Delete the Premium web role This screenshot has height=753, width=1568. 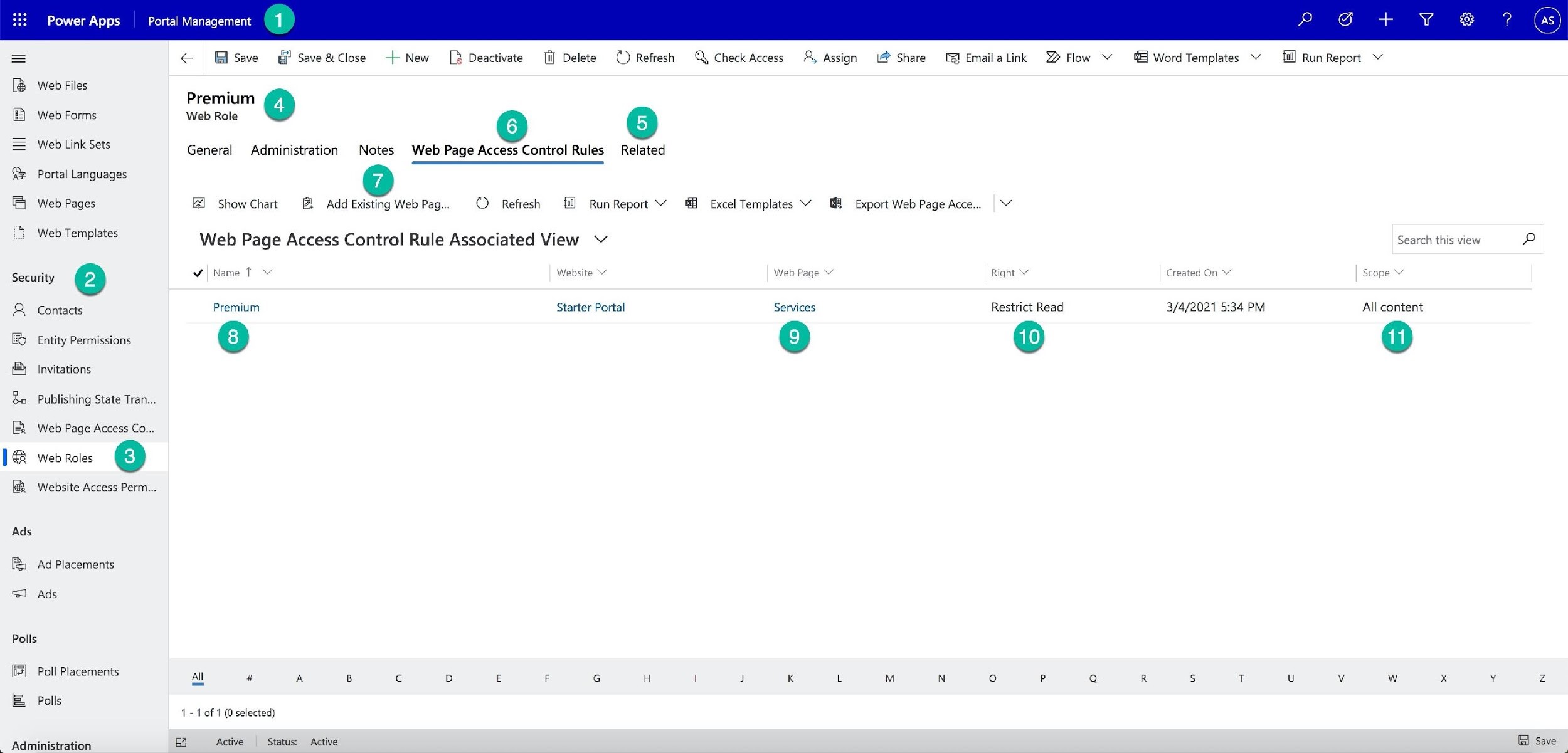(x=570, y=58)
